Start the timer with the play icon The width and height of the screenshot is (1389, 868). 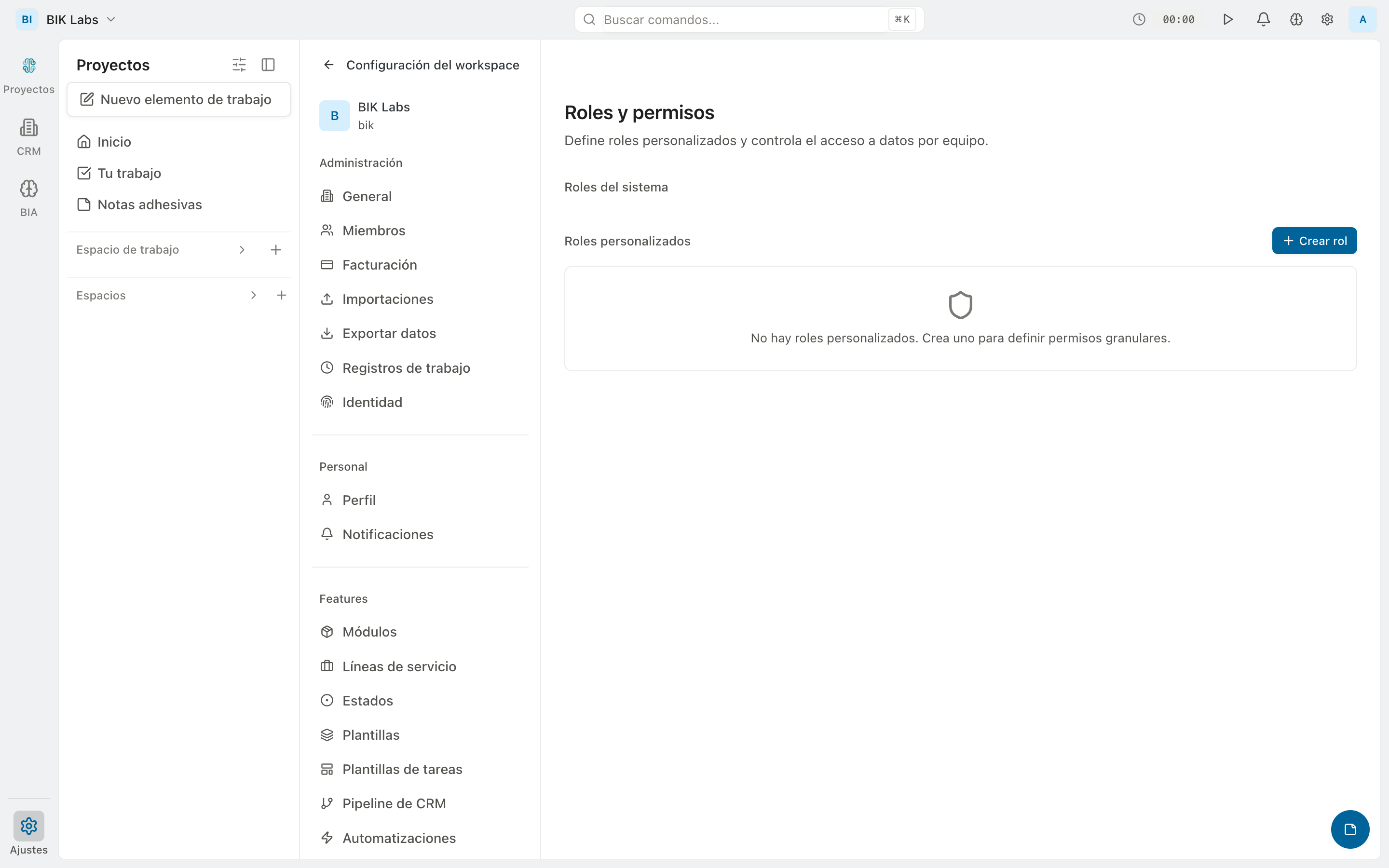click(x=1228, y=19)
